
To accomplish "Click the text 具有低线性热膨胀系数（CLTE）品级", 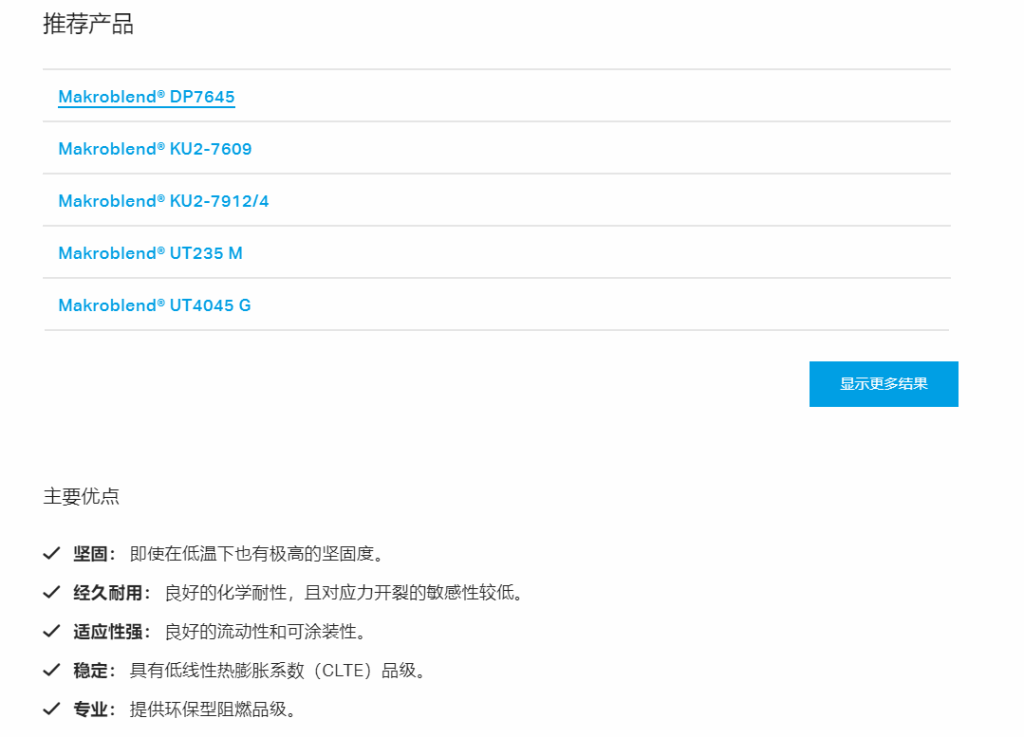I will coord(277,670).
